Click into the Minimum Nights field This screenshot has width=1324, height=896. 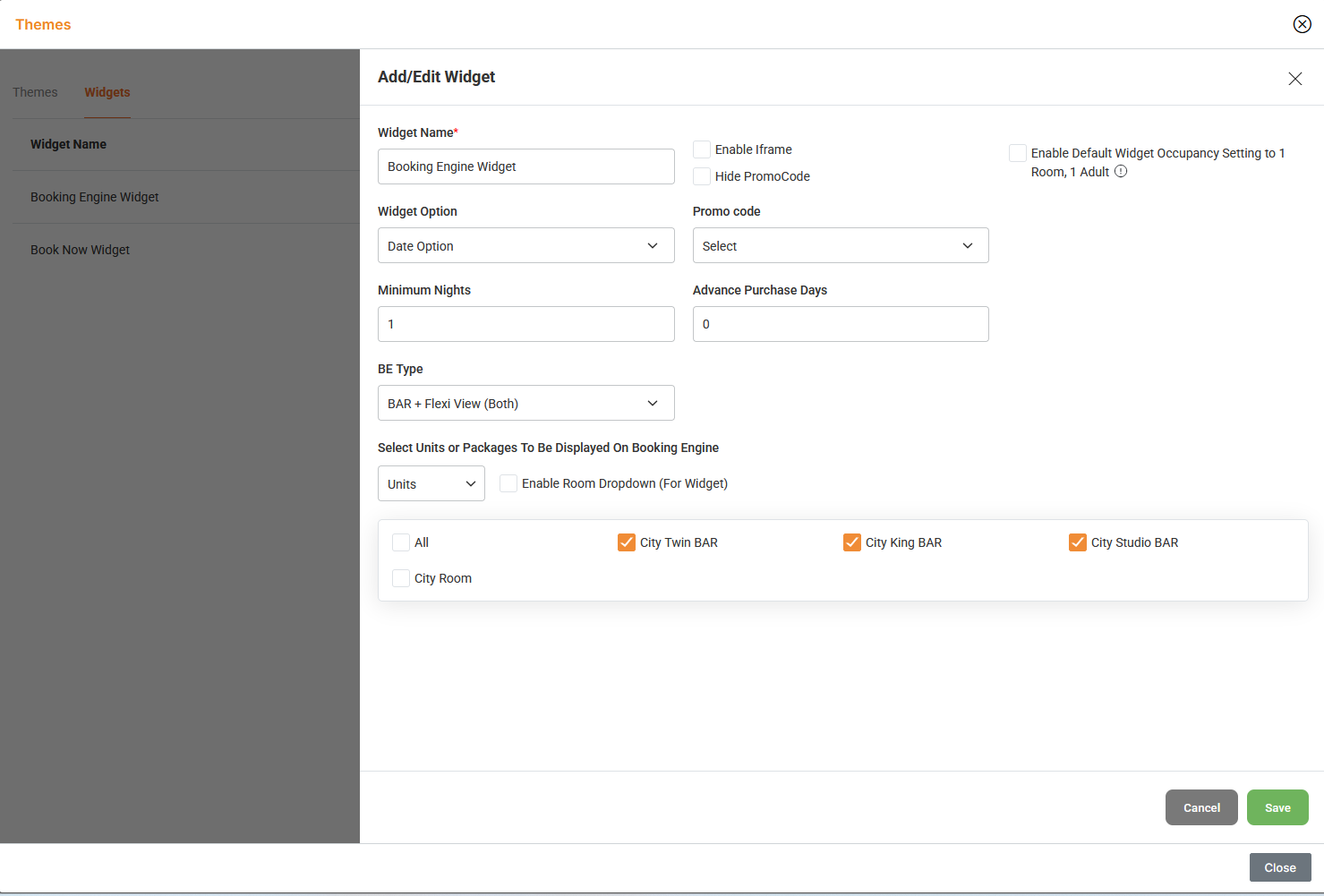click(525, 324)
